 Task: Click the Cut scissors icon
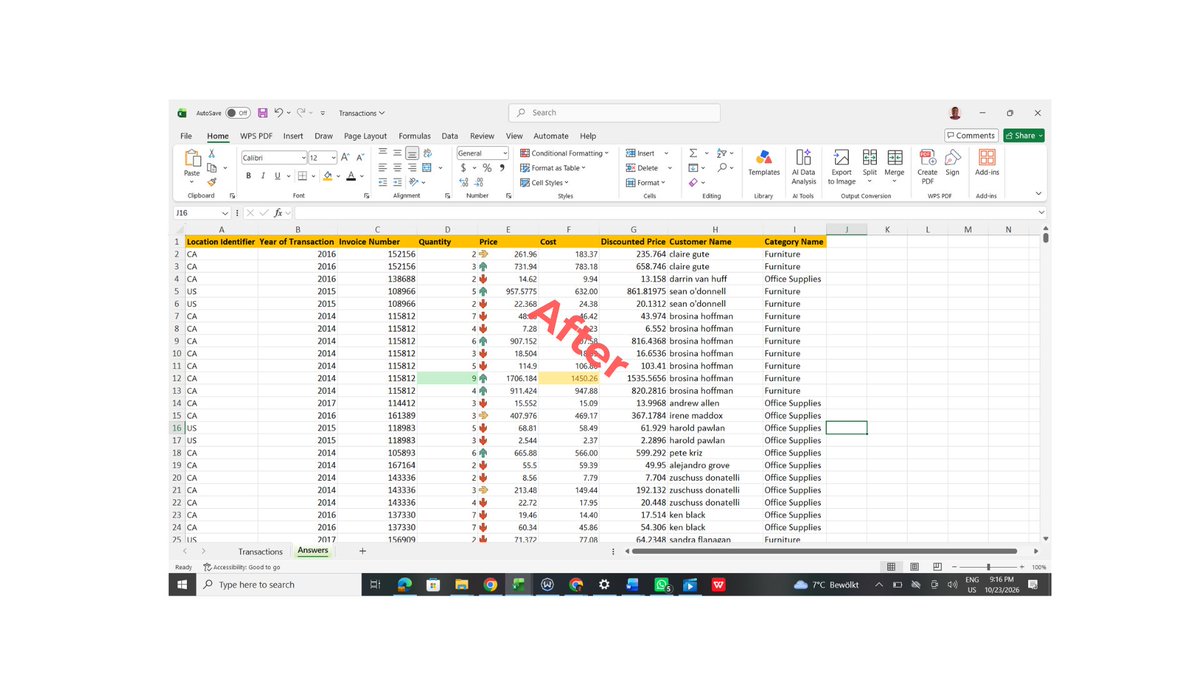[x=212, y=154]
